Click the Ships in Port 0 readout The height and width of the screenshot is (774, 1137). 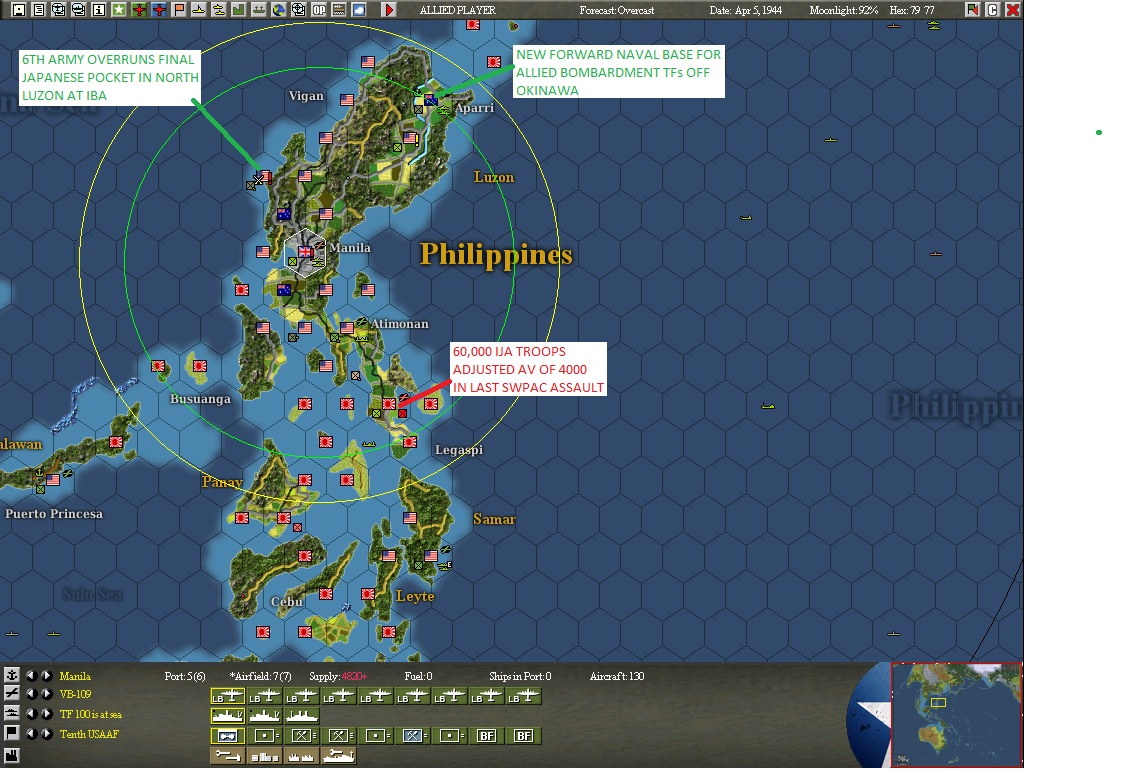click(520, 676)
